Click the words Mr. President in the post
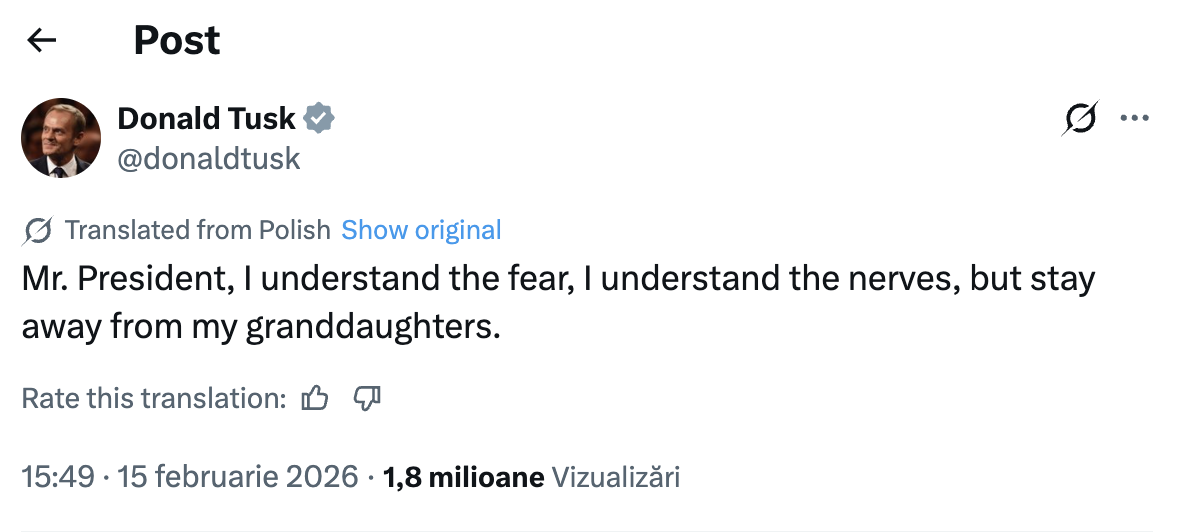The image size is (1184, 532). pyautogui.click(x=124, y=279)
